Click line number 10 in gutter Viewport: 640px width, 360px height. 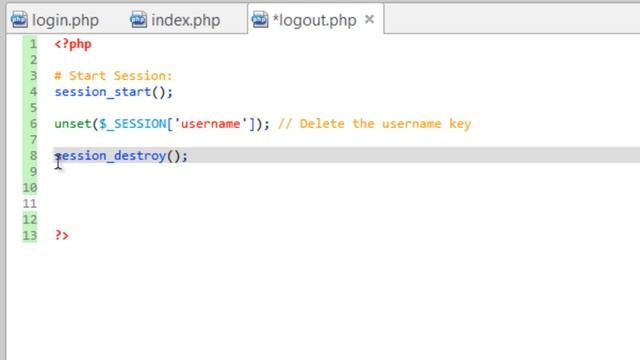point(30,188)
